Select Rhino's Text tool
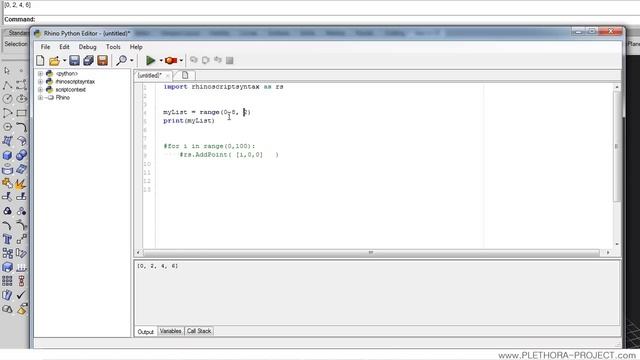Image resolution: width=640 pixels, height=360 pixels. (x=7, y=239)
